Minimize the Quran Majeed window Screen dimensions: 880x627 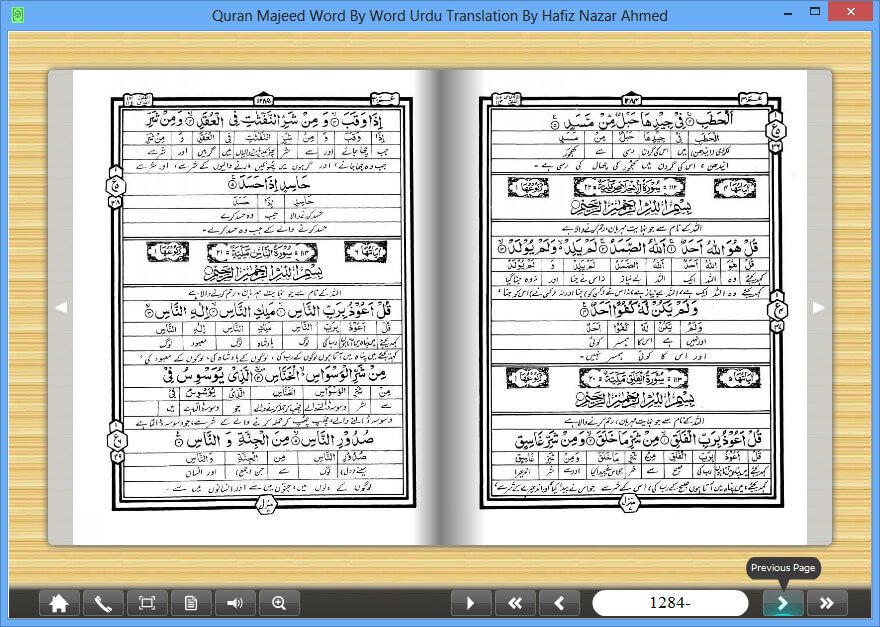786,12
